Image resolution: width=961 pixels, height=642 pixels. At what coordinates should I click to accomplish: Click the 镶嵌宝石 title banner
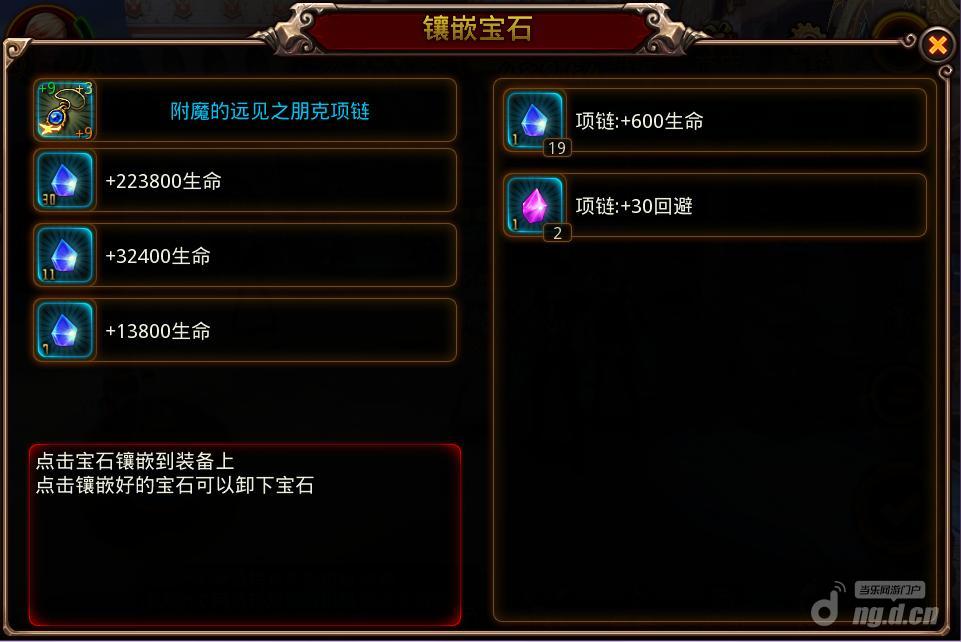tap(478, 28)
